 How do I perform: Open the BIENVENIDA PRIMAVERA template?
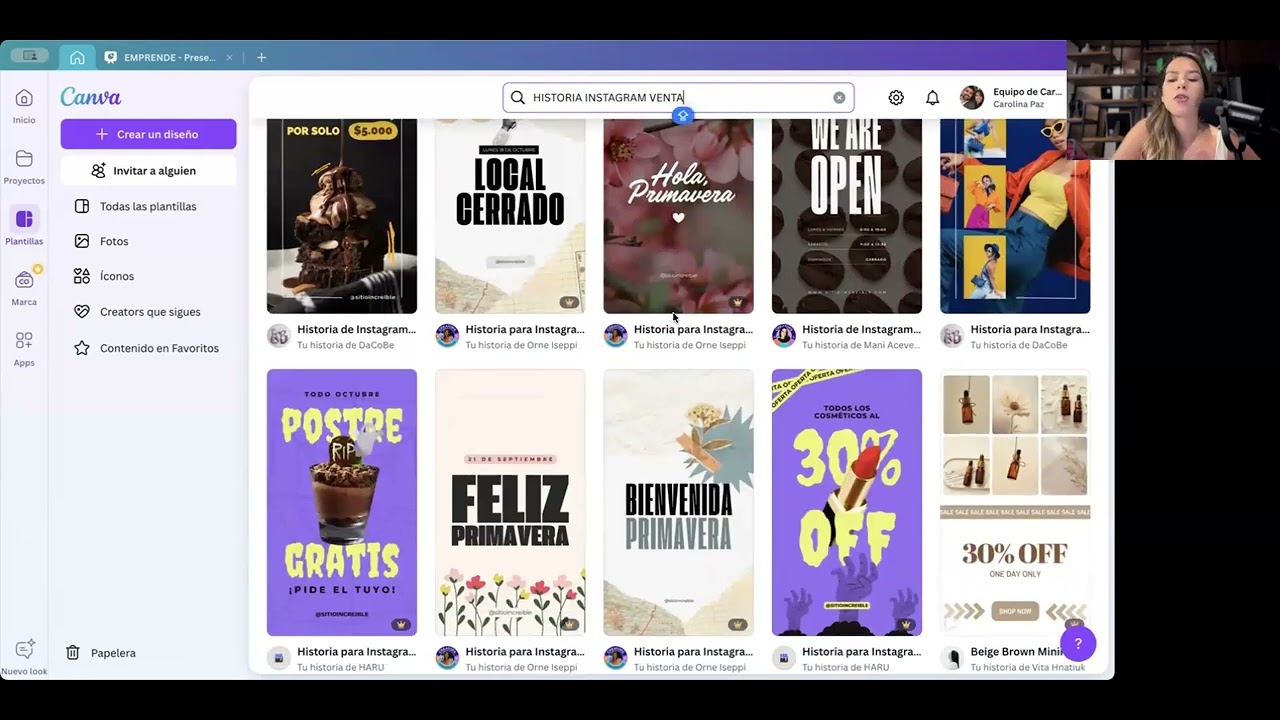click(x=678, y=502)
